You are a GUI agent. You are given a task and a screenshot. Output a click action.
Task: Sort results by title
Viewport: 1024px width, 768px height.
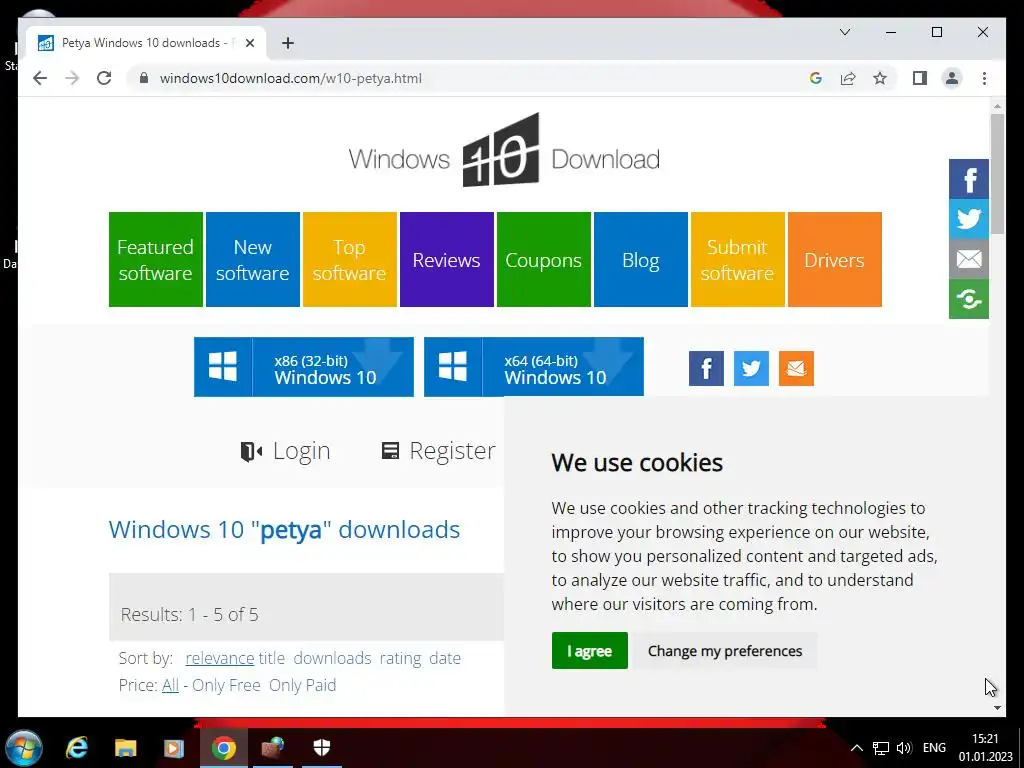272,658
